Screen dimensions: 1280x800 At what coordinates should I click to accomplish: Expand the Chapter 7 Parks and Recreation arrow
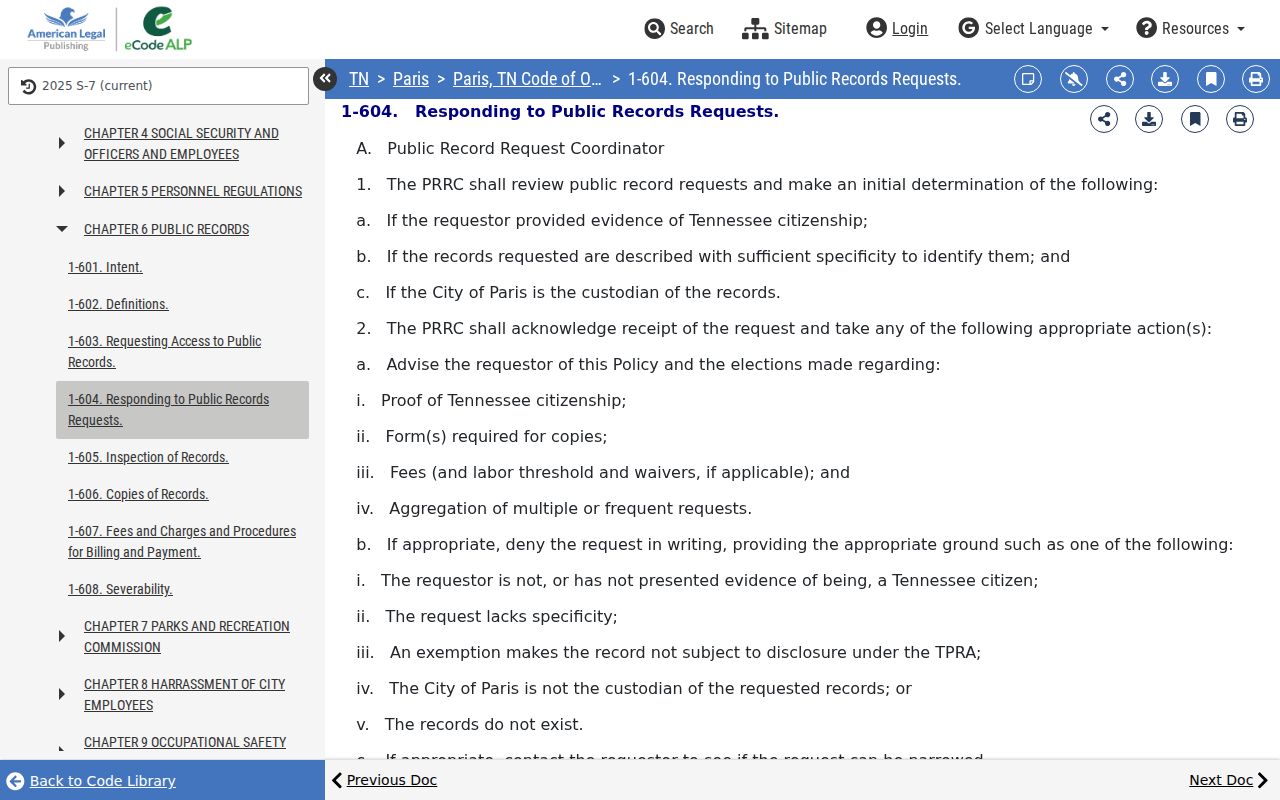click(x=62, y=636)
